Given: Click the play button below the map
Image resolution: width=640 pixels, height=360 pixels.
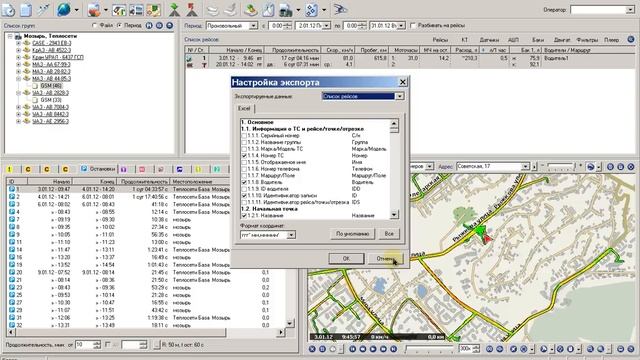Looking at the screenshot, I should coord(373,349).
